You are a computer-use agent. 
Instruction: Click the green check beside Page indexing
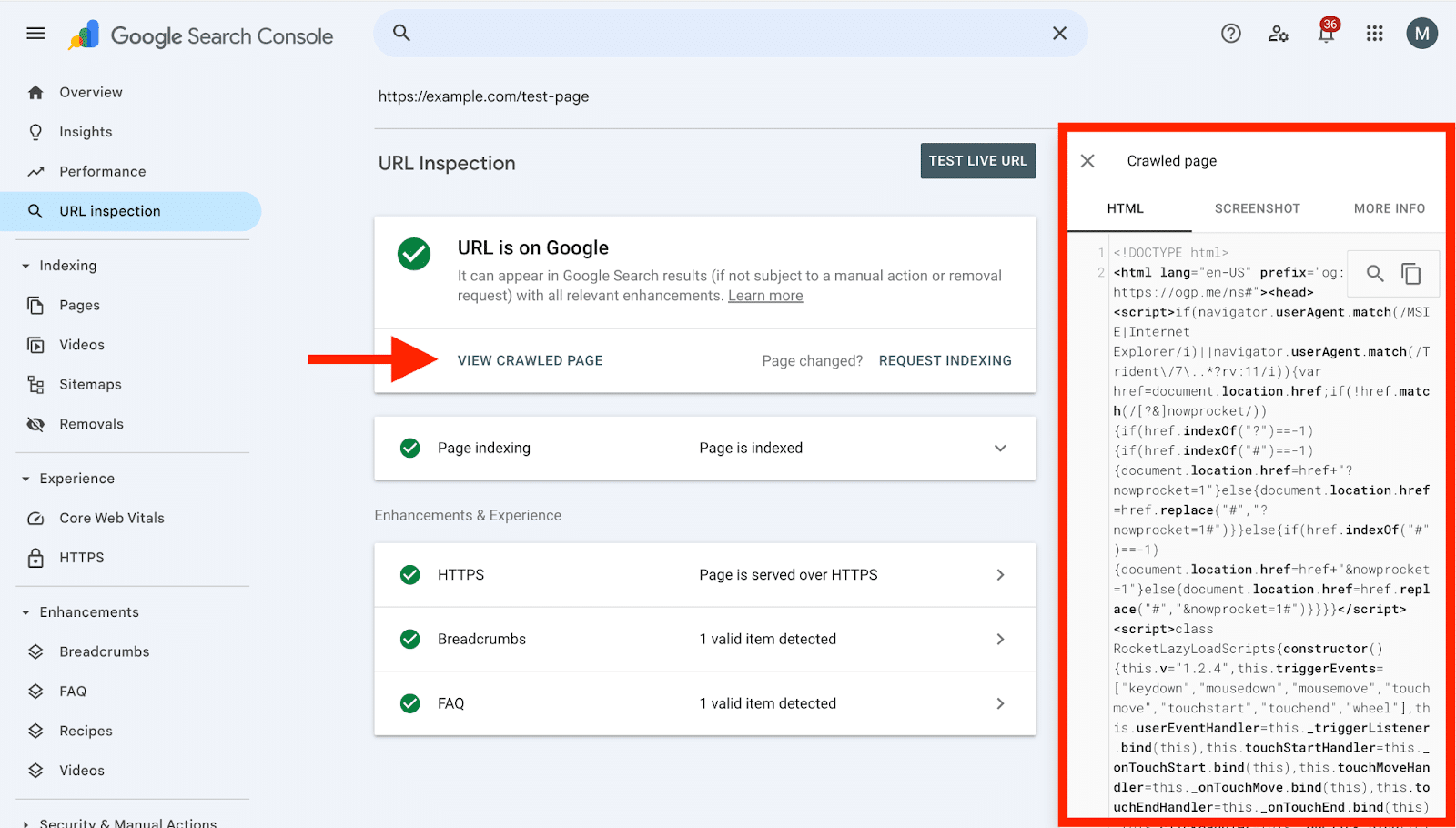coord(410,448)
